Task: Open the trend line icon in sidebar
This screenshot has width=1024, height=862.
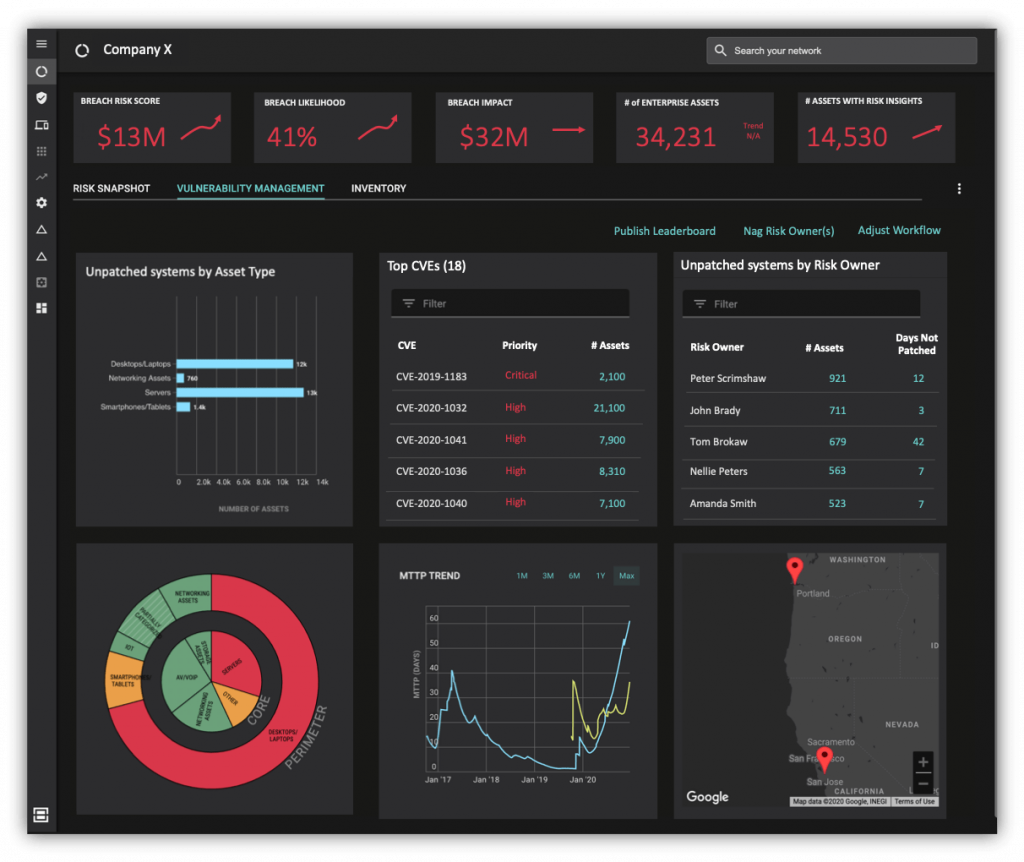Action: pyautogui.click(x=41, y=177)
